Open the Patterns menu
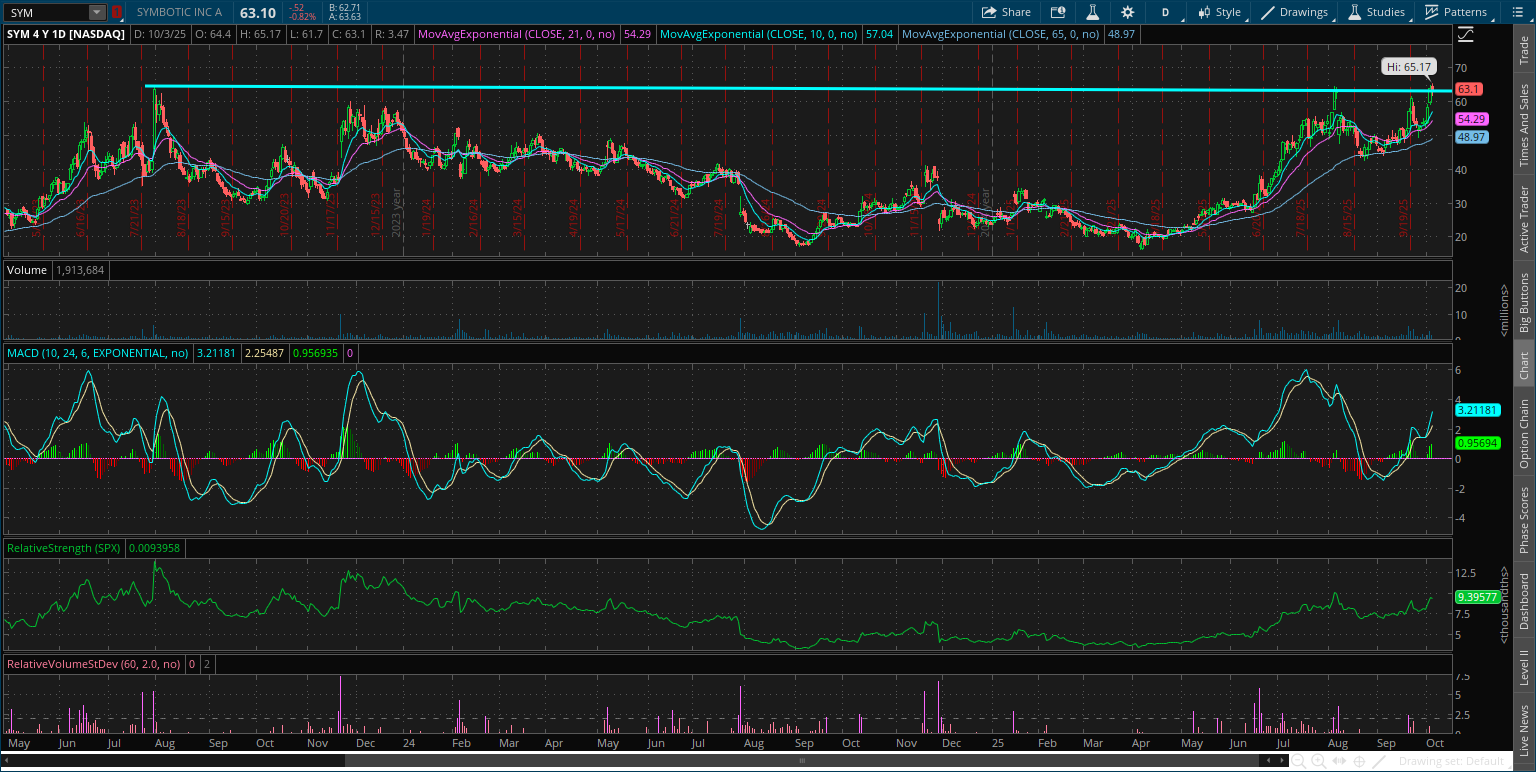This screenshot has width=1536, height=772. point(1455,12)
